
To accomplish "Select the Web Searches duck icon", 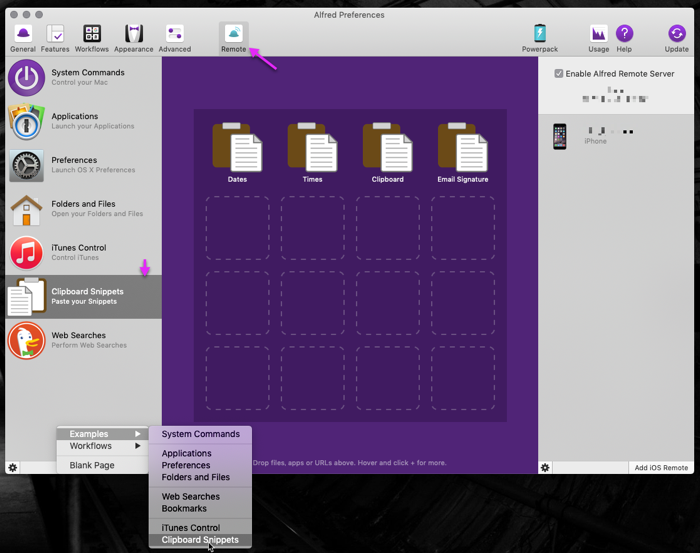I will [26, 341].
